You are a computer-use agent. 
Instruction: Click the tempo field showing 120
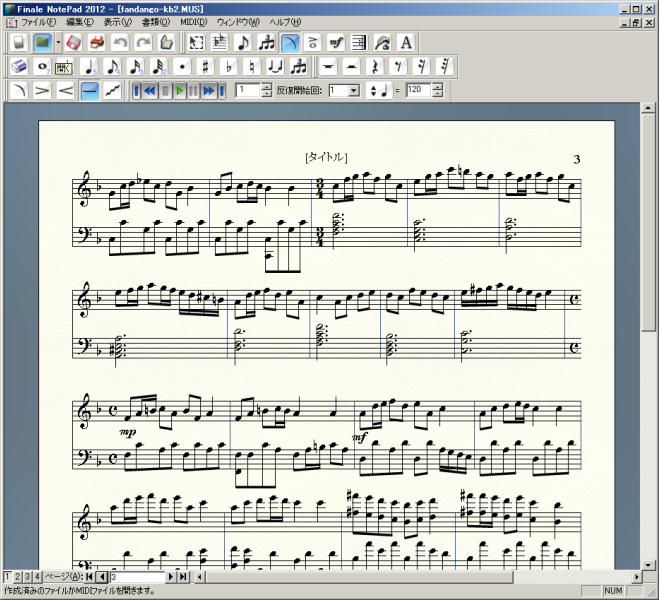[419, 90]
